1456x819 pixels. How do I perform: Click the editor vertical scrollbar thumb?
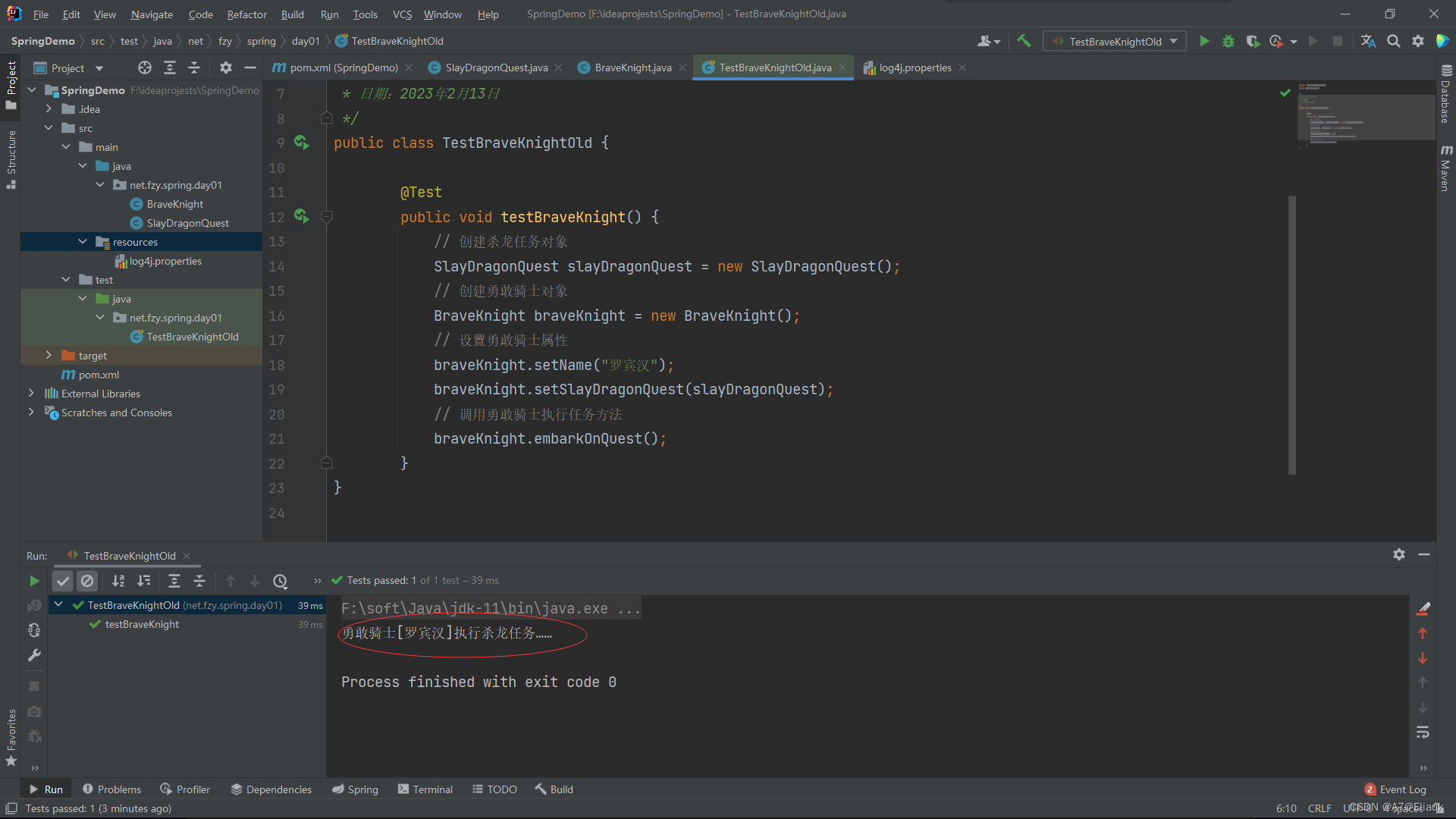tap(1291, 334)
